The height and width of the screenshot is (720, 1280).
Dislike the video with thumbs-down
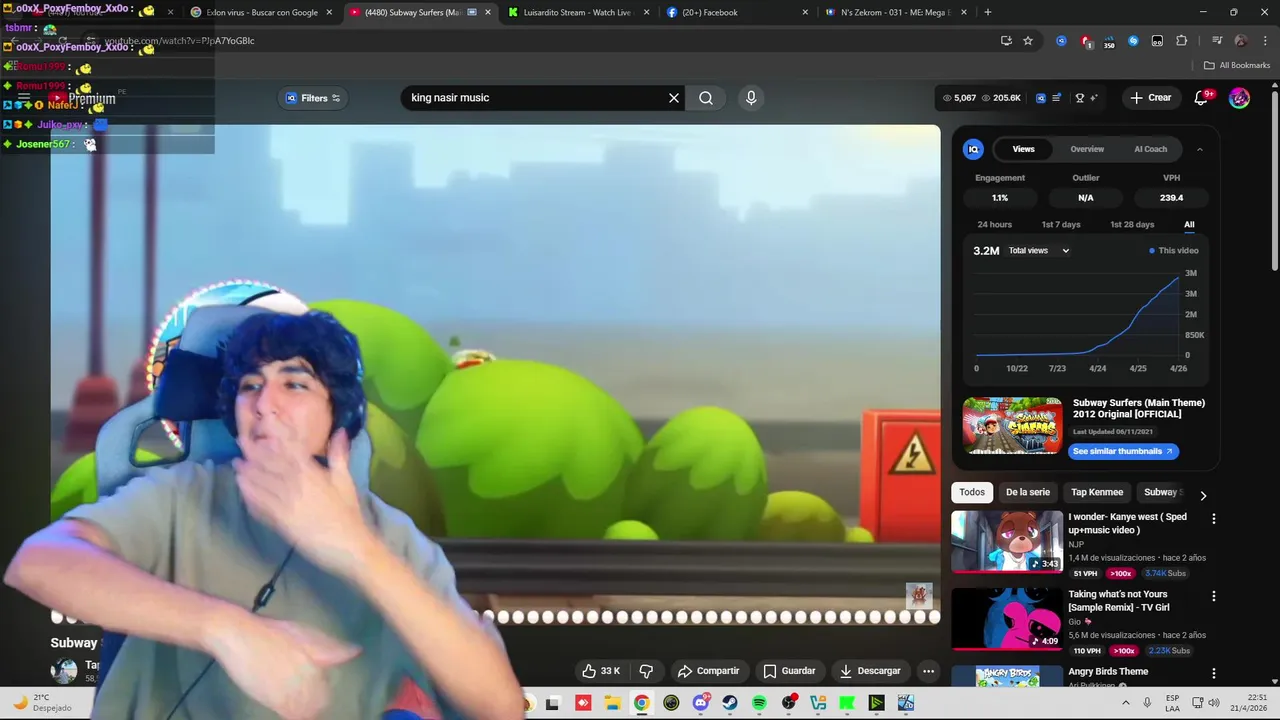[x=646, y=671]
